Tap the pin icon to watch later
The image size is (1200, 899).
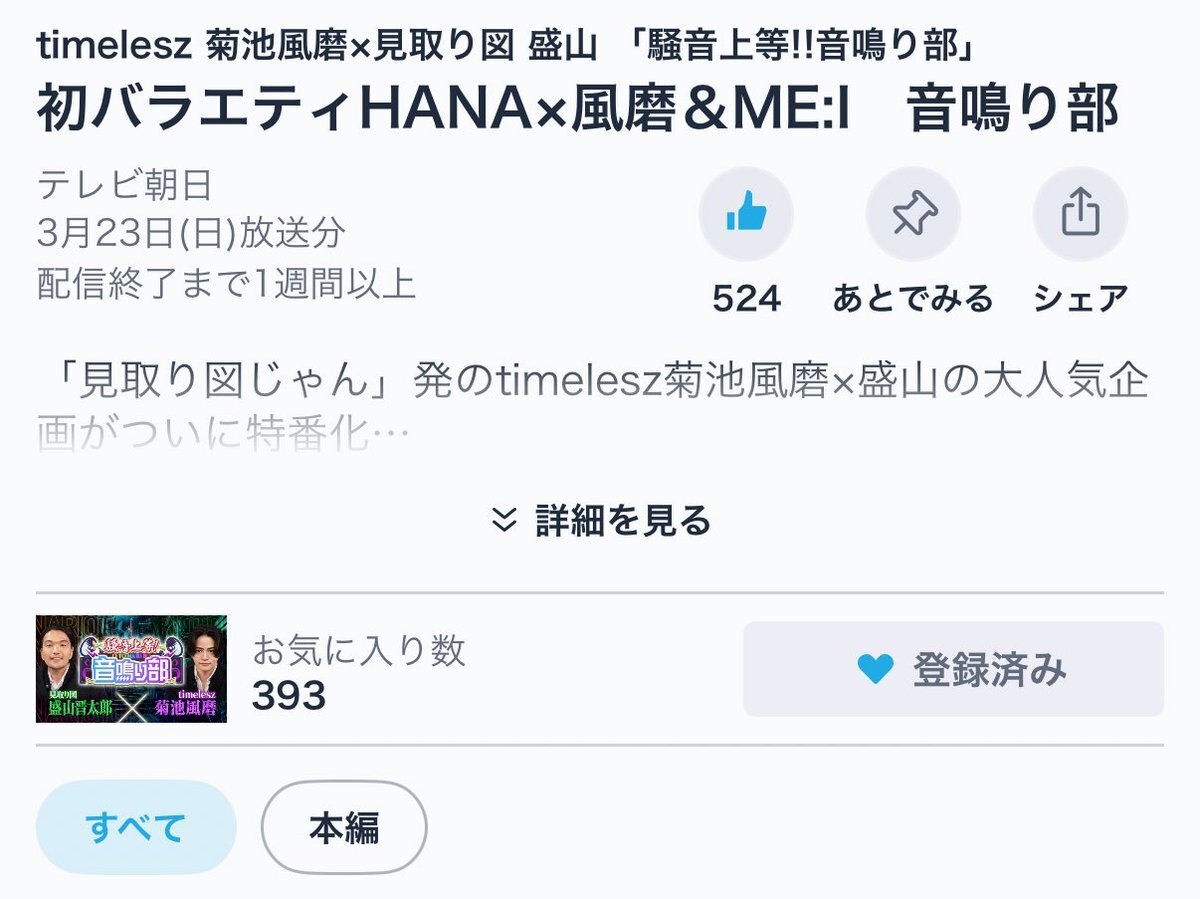(x=913, y=214)
